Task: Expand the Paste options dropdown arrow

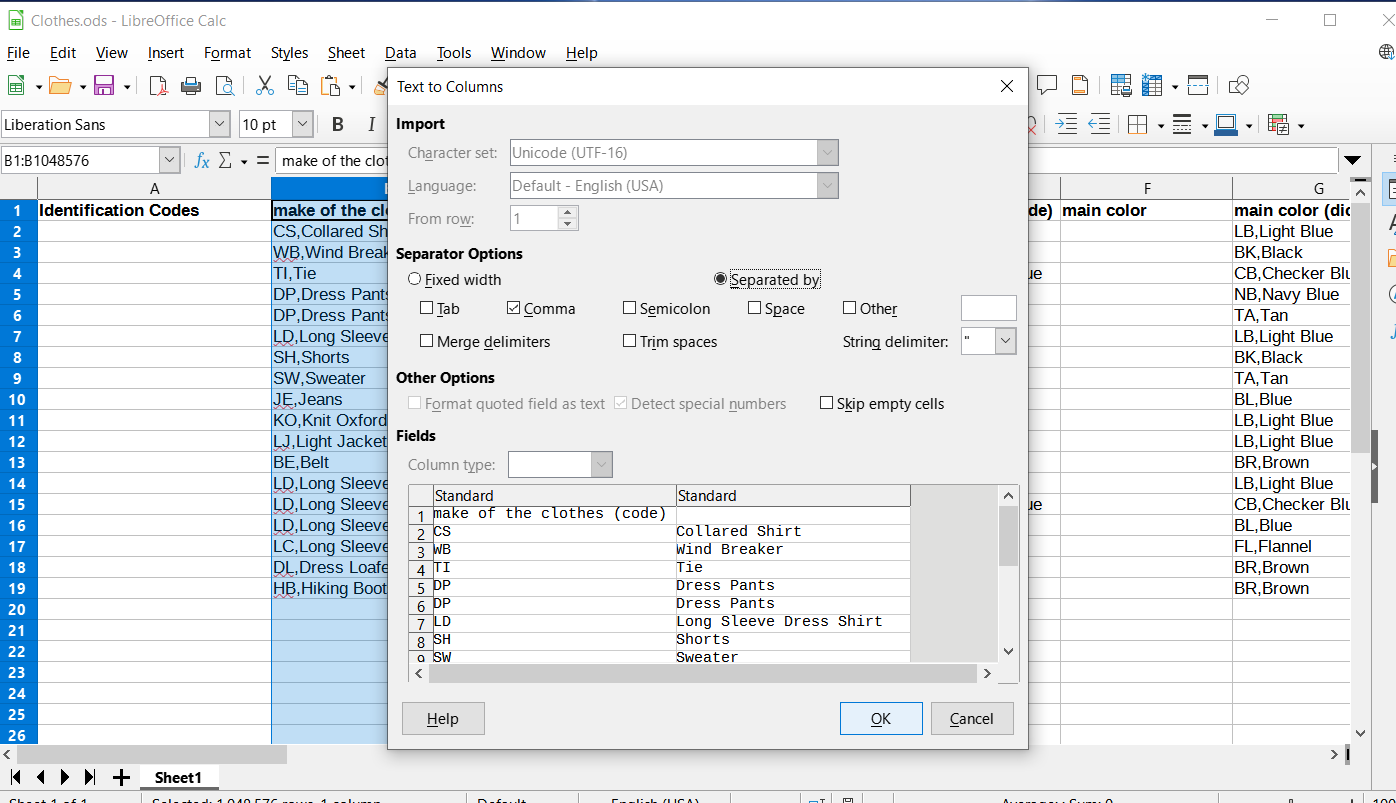Action: tap(352, 87)
